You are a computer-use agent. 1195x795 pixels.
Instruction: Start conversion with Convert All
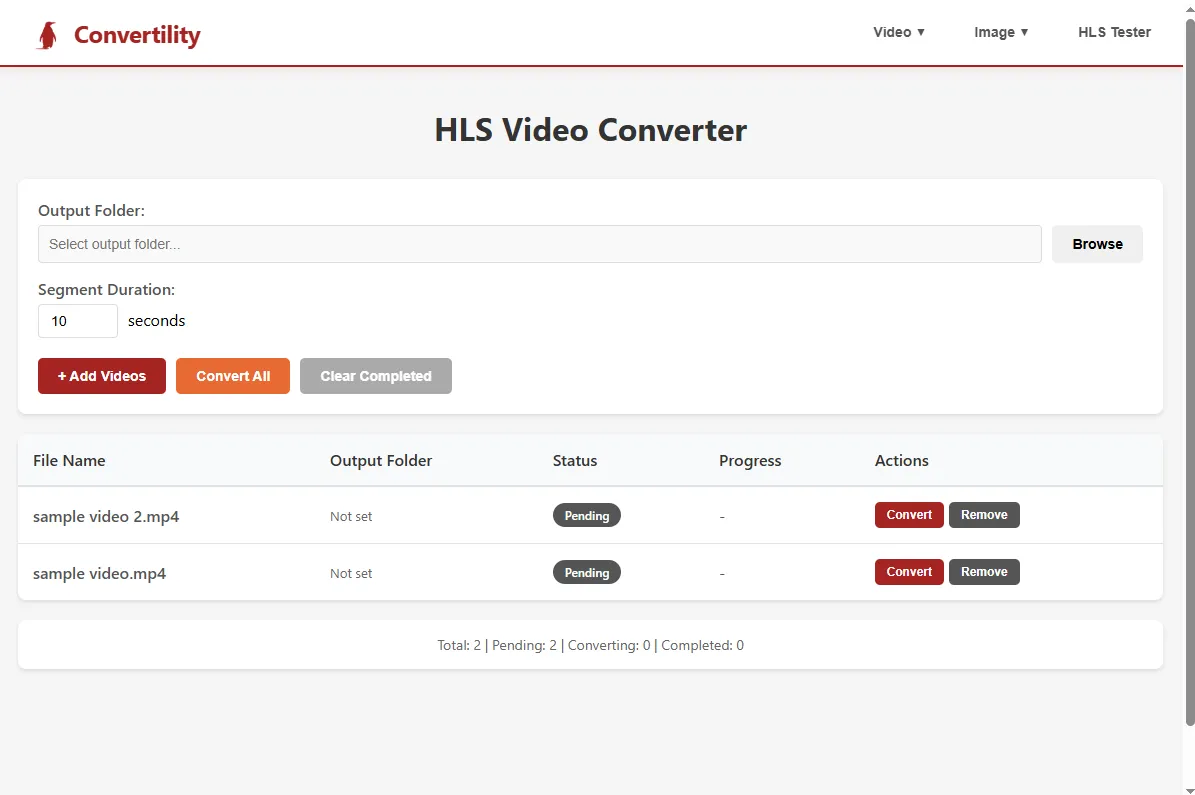232,375
